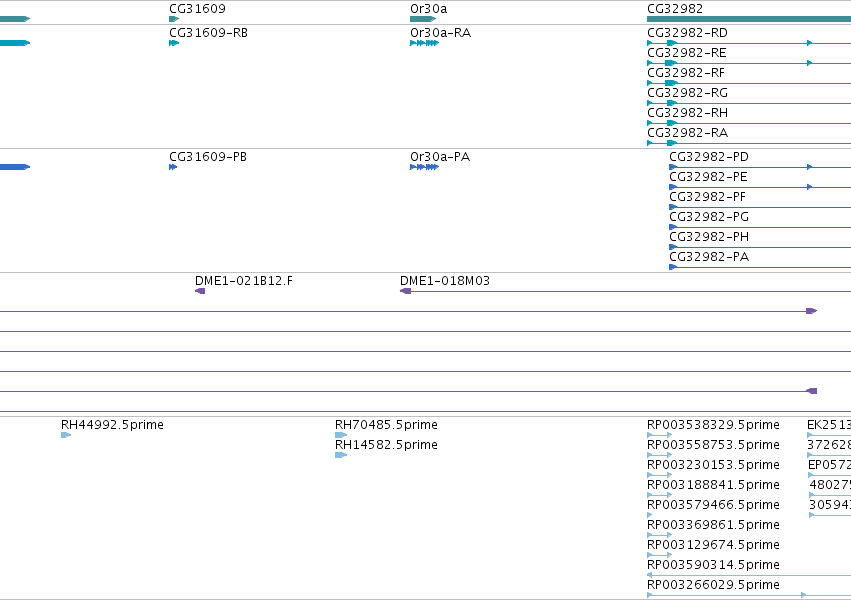Image resolution: width=851 pixels, height=600 pixels.
Task: Click the RH14582.5prime EST label
Action: (386, 445)
